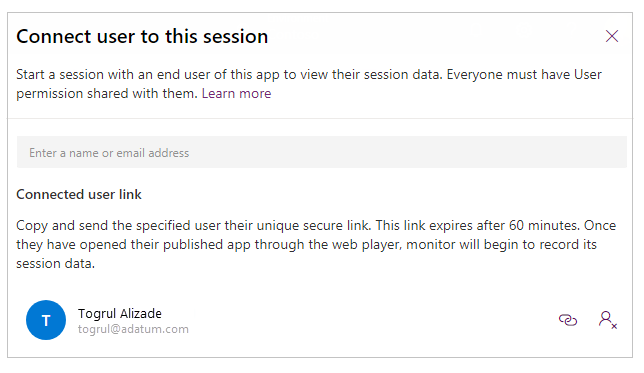Dismiss the dialog with the X icon
This screenshot has width=644, height=373.
click(612, 36)
